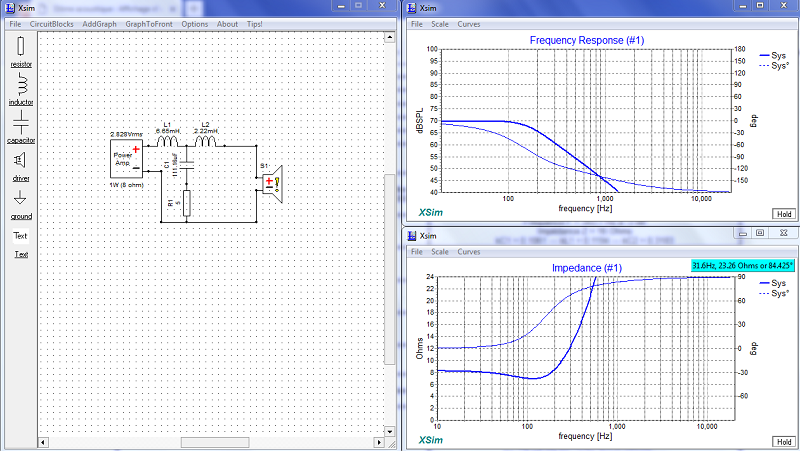800x451 pixels.
Task: Open Scale menu in the Frequency Response window
Action: 440,24
